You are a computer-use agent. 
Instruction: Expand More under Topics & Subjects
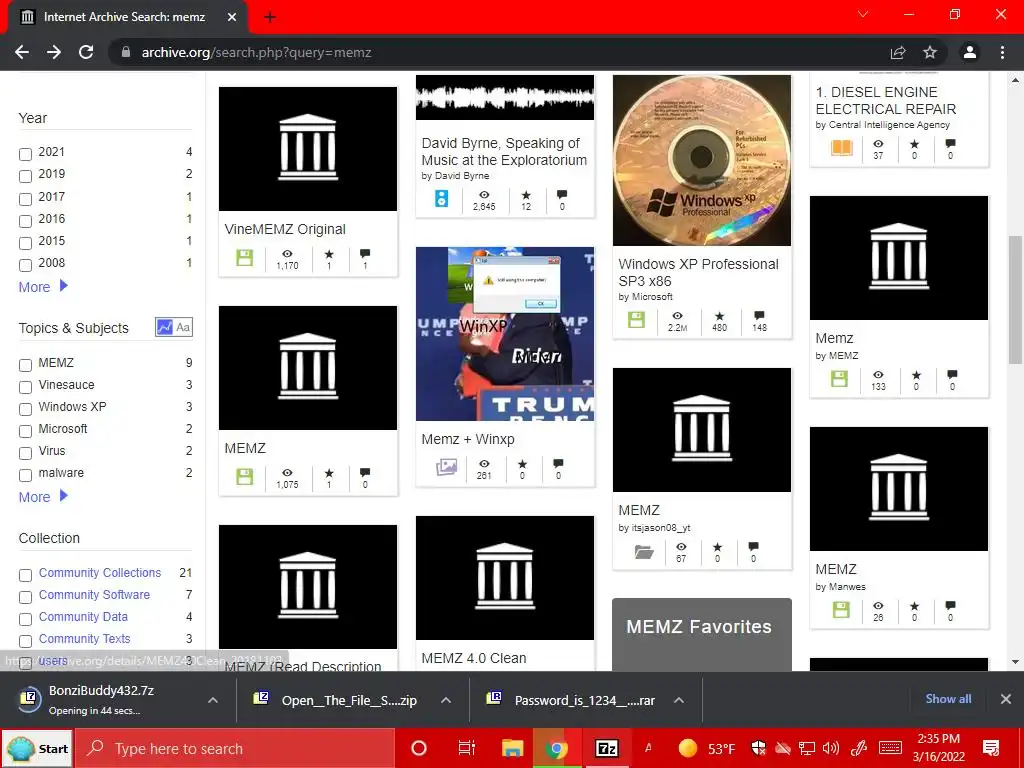click(x=43, y=497)
